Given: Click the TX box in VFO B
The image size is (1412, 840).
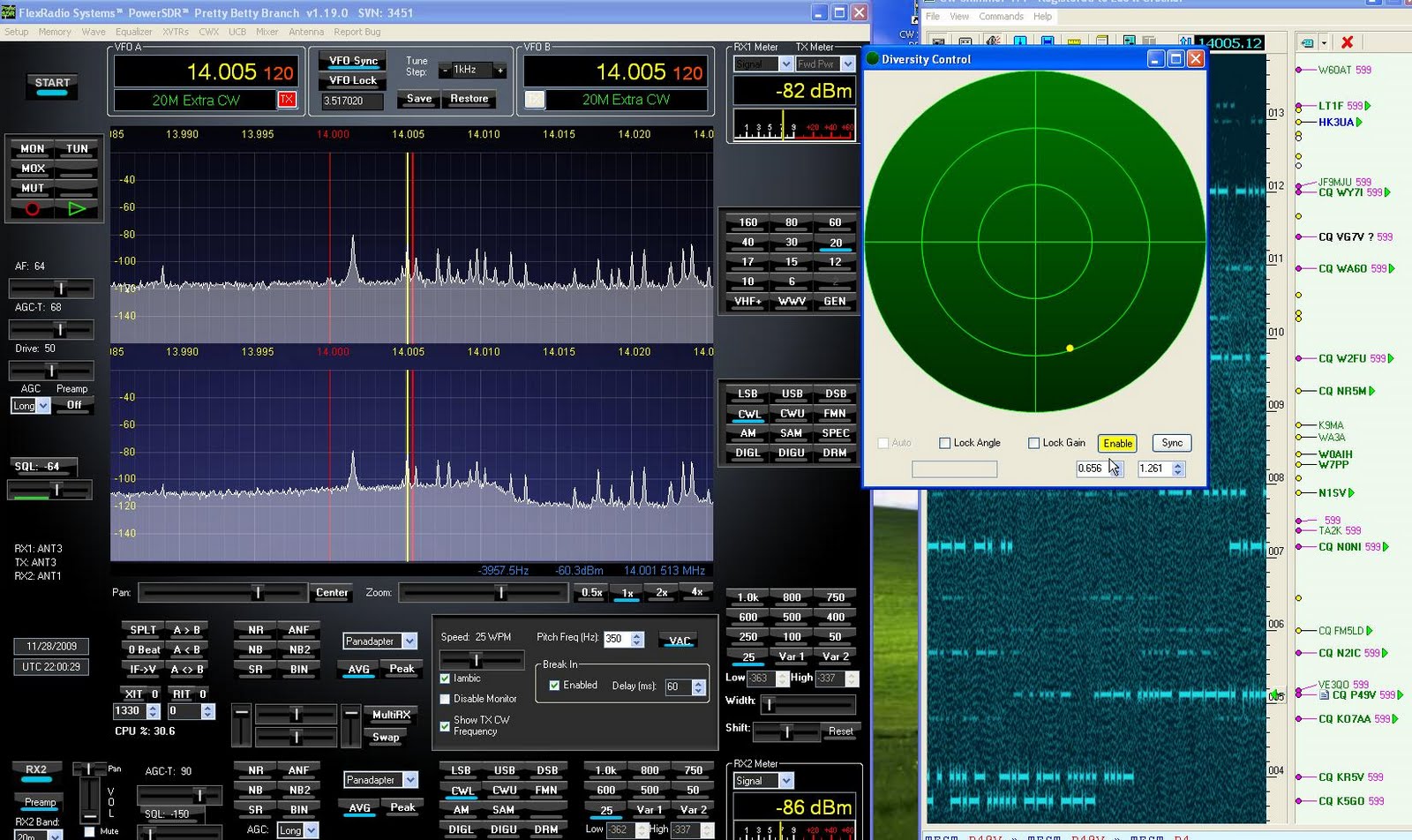Looking at the screenshot, I should click(x=535, y=100).
